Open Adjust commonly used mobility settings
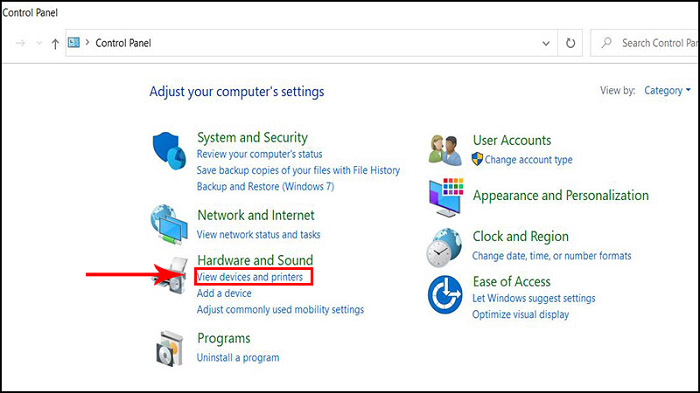This screenshot has height=393, width=700. point(280,309)
